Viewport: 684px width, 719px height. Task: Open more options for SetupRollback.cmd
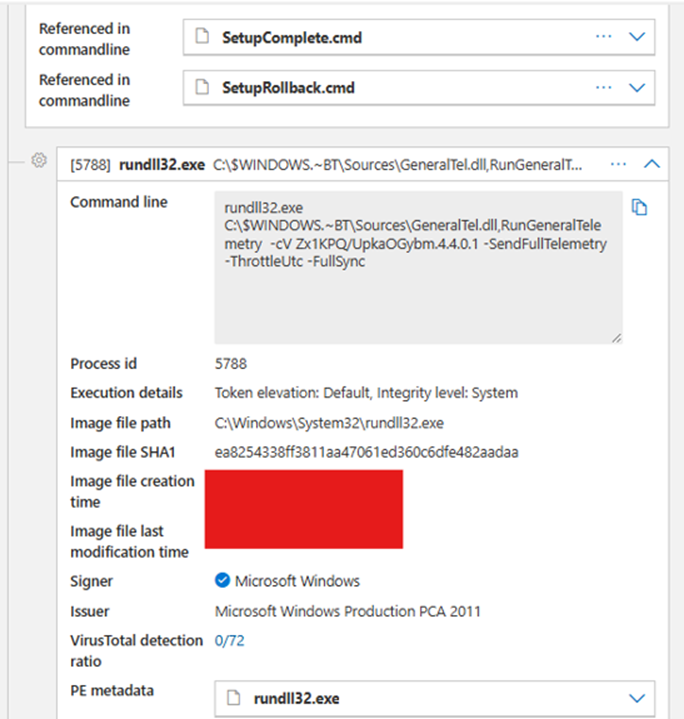603,87
